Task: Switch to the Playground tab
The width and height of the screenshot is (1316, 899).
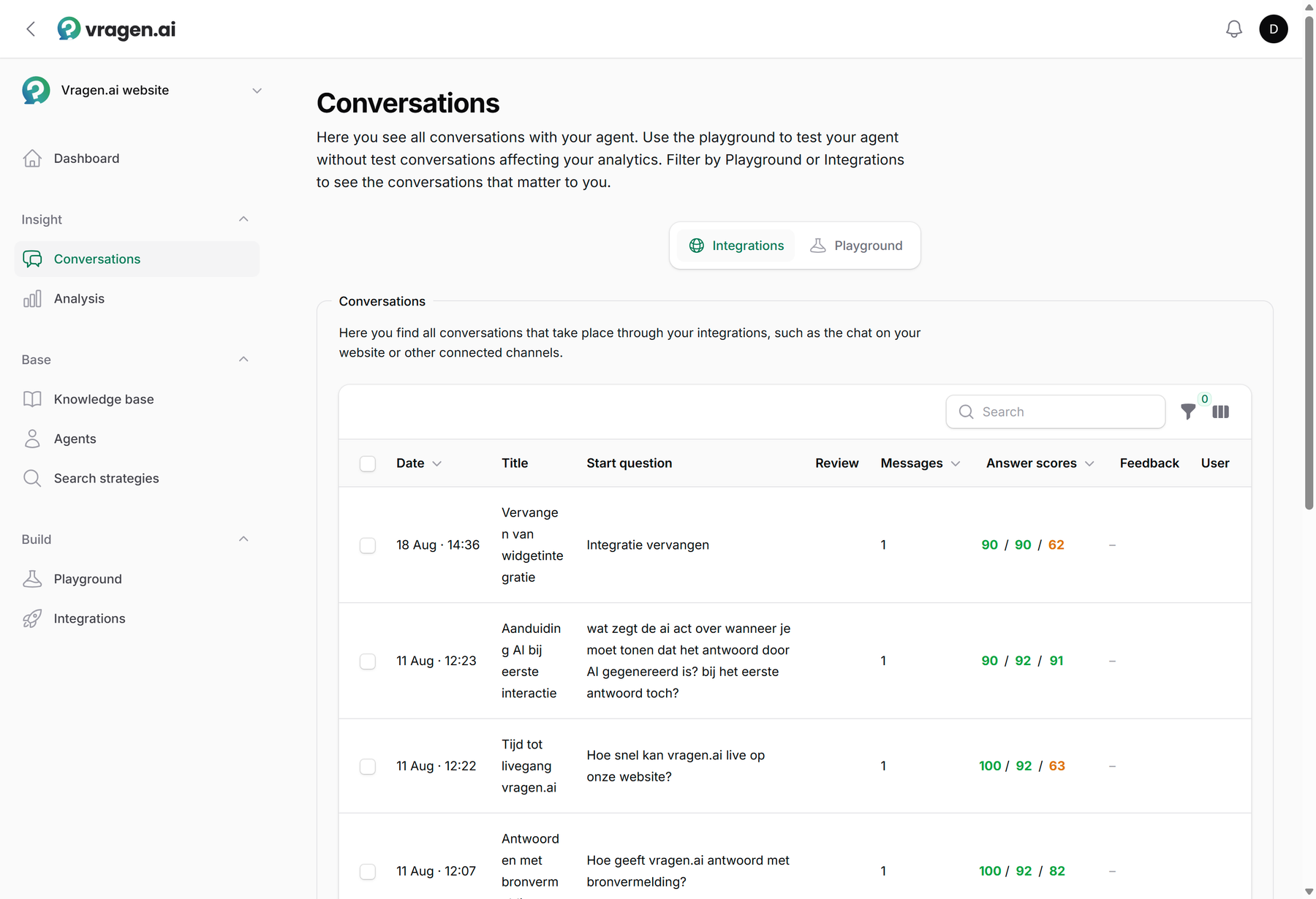Action: click(x=856, y=246)
